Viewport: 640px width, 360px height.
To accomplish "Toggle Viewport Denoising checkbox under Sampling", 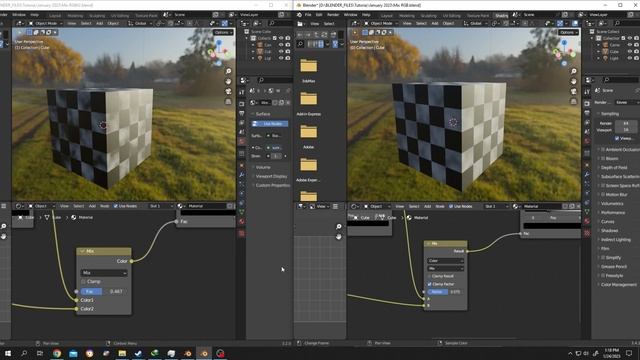I will (617, 138).
